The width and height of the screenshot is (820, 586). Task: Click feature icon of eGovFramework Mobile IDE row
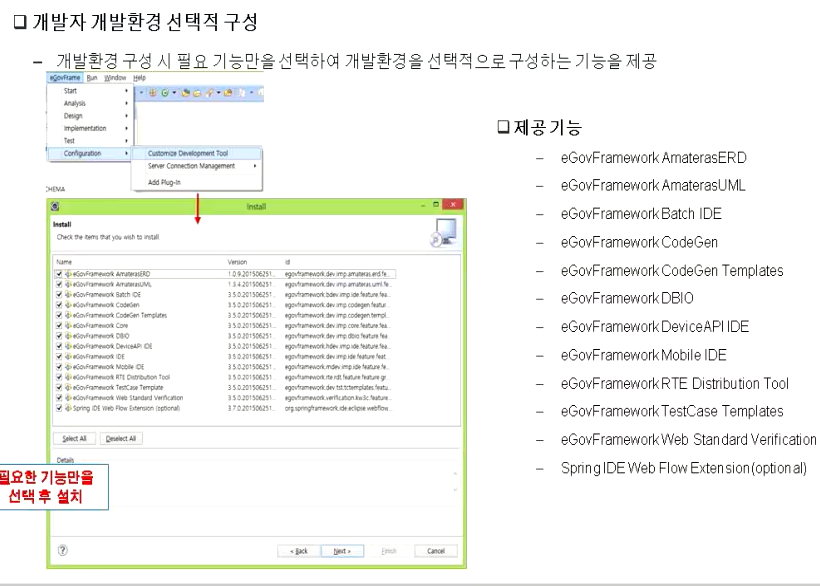point(68,367)
